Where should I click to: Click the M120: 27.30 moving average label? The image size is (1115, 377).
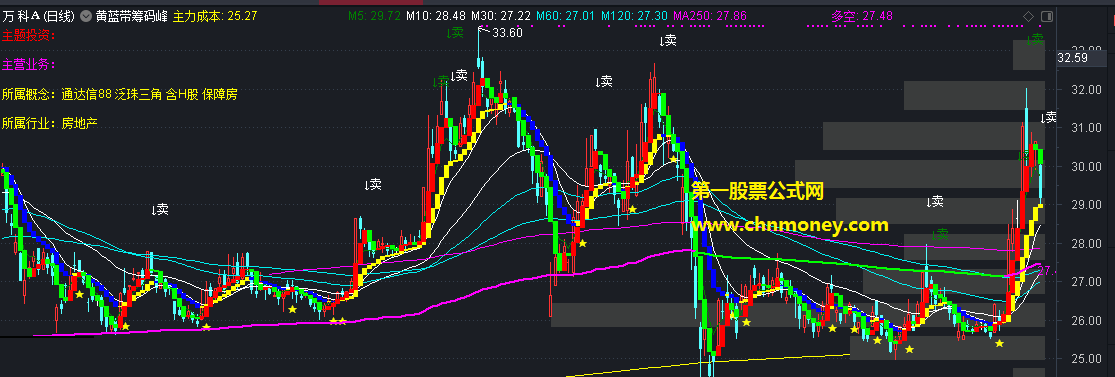[x=634, y=16]
